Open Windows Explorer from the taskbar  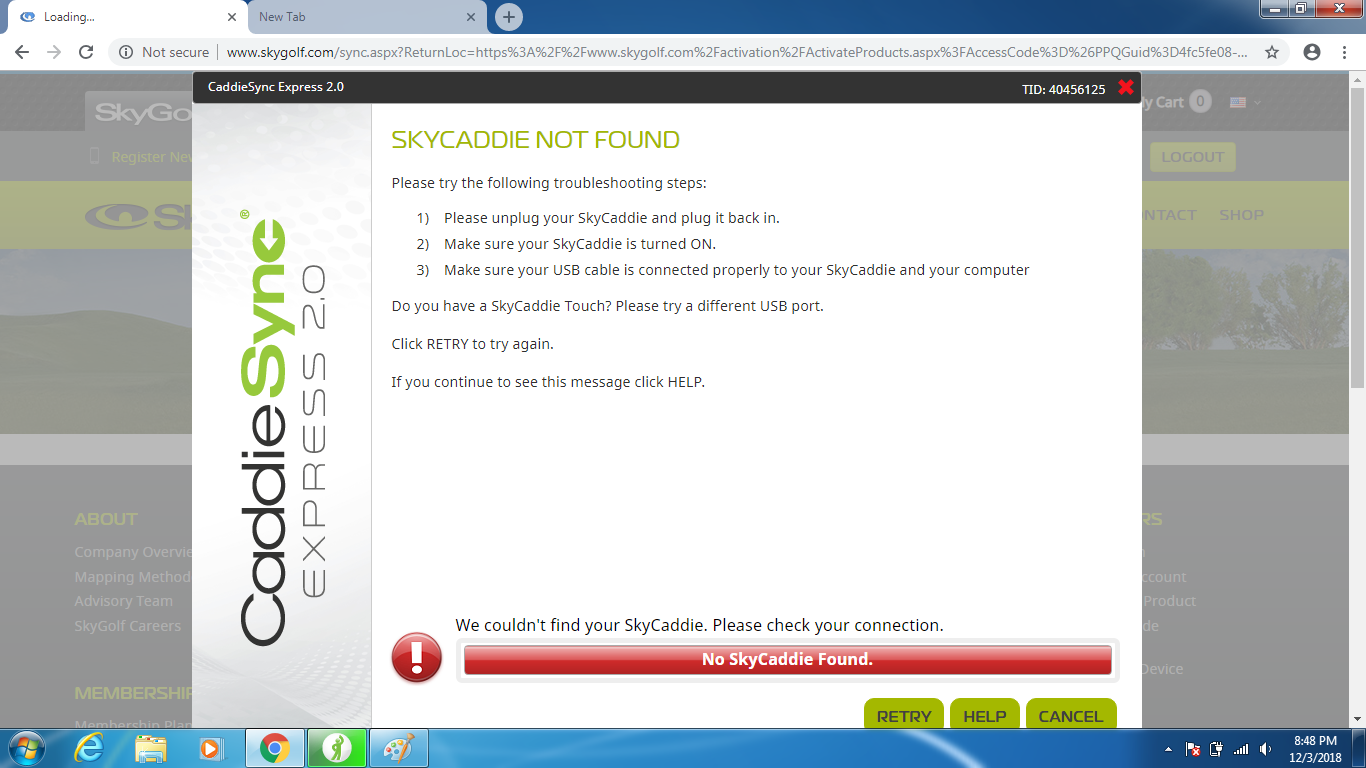pos(151,748)
